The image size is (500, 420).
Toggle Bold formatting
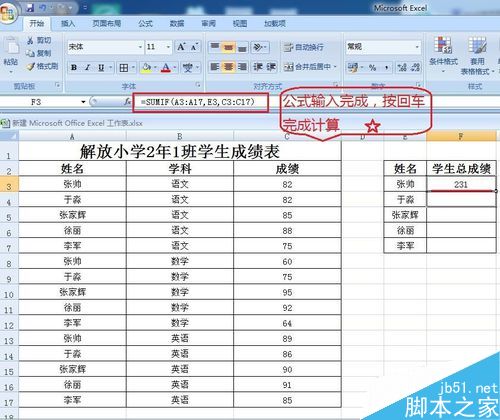click(x=74, y=68)
